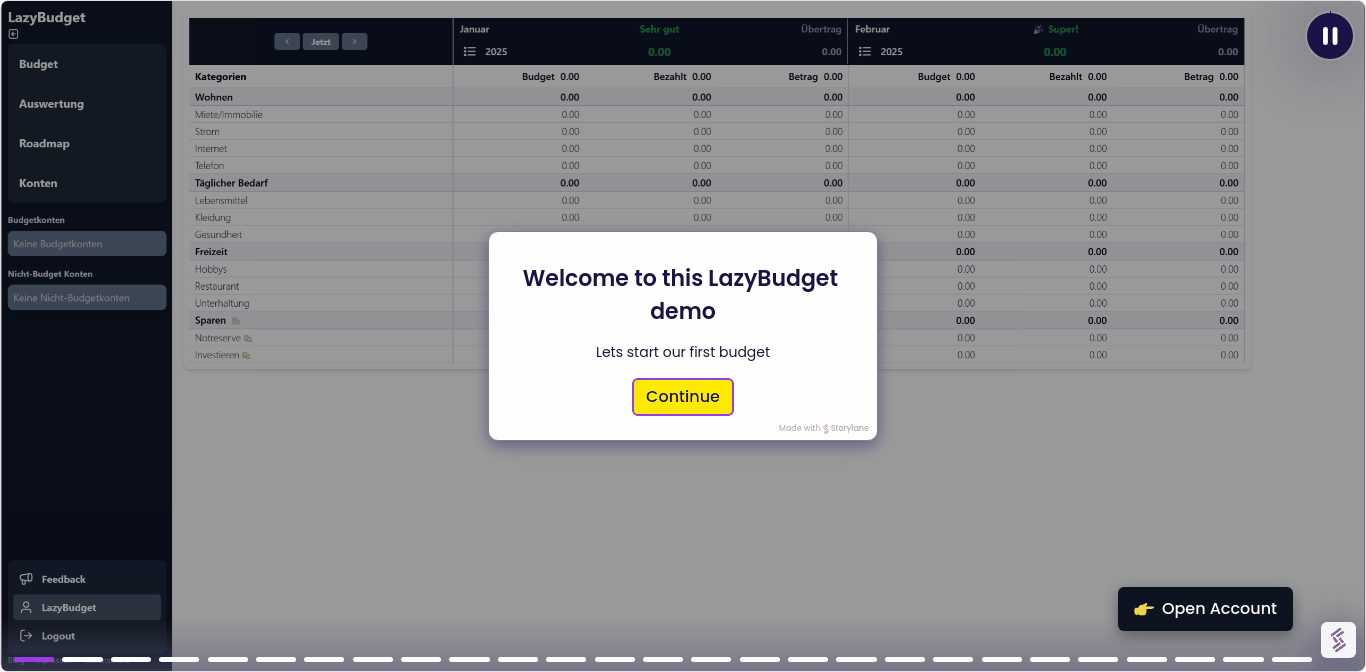
Task: Select the Kleidung category row
Action: pyautogui.click(x=717, y=218)
